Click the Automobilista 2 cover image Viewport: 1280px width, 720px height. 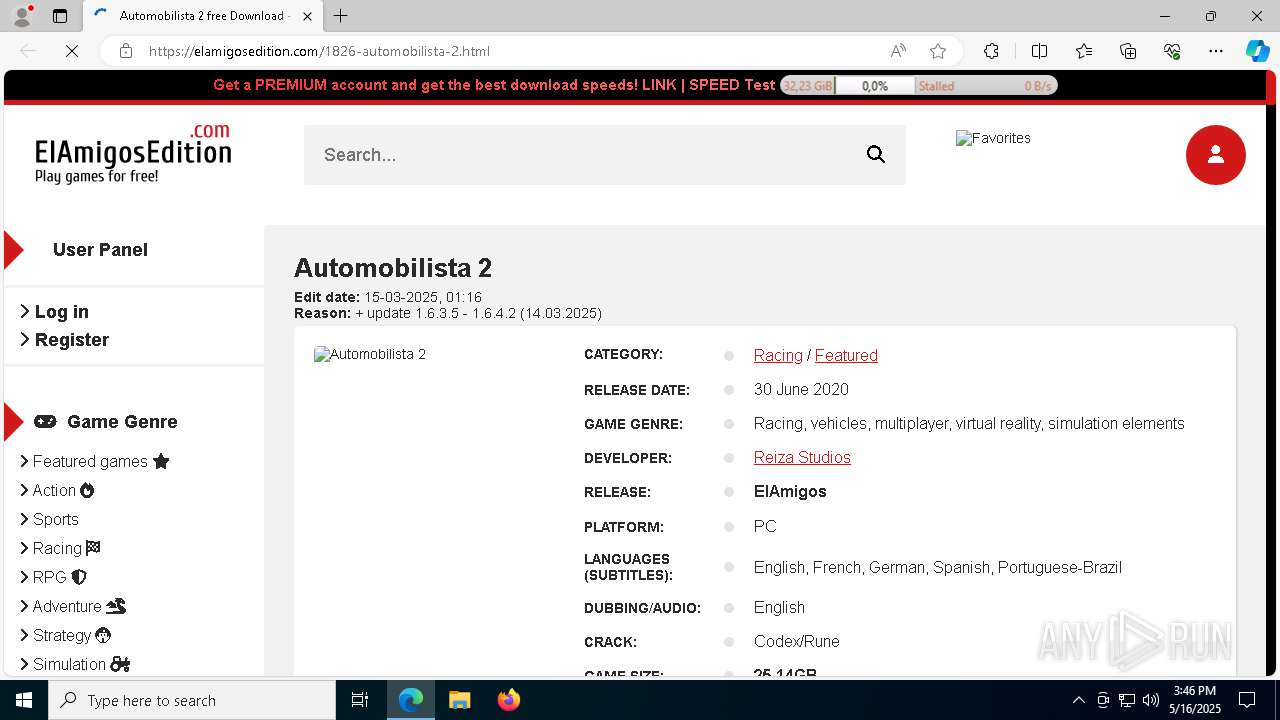click(x=370, y=354)
